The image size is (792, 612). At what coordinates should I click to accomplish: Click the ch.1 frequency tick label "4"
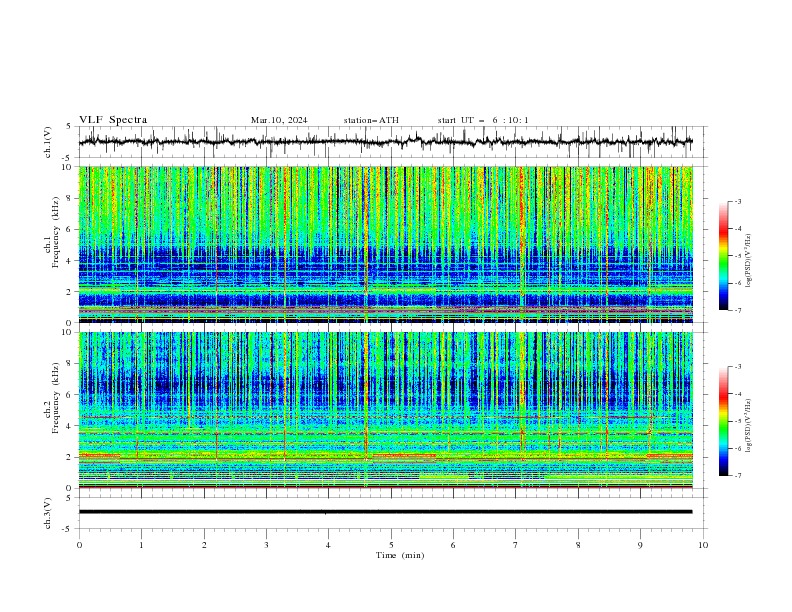pos(70,261)
